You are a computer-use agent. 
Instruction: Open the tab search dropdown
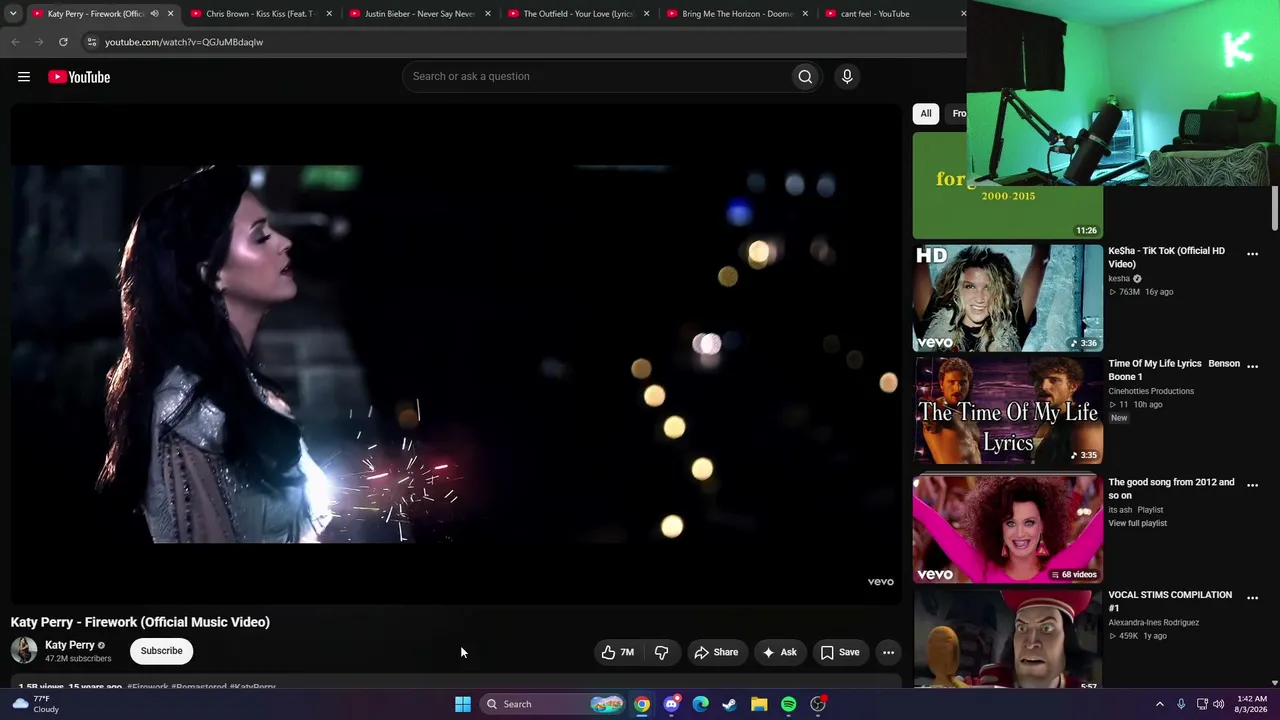[13, 14]
